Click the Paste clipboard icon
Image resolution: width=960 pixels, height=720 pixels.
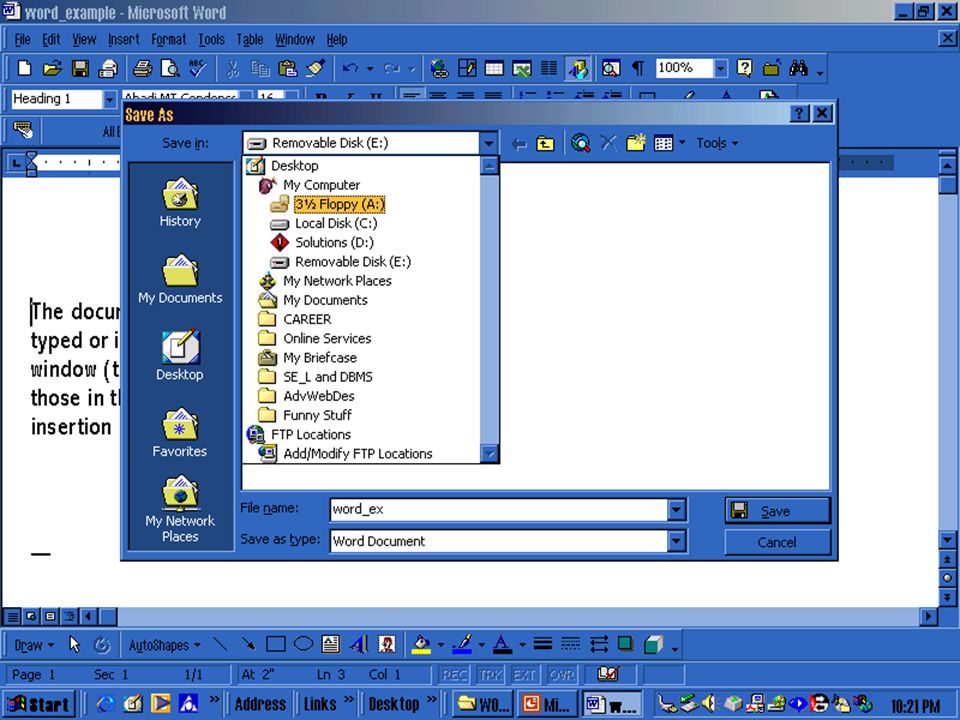[287, 68]
